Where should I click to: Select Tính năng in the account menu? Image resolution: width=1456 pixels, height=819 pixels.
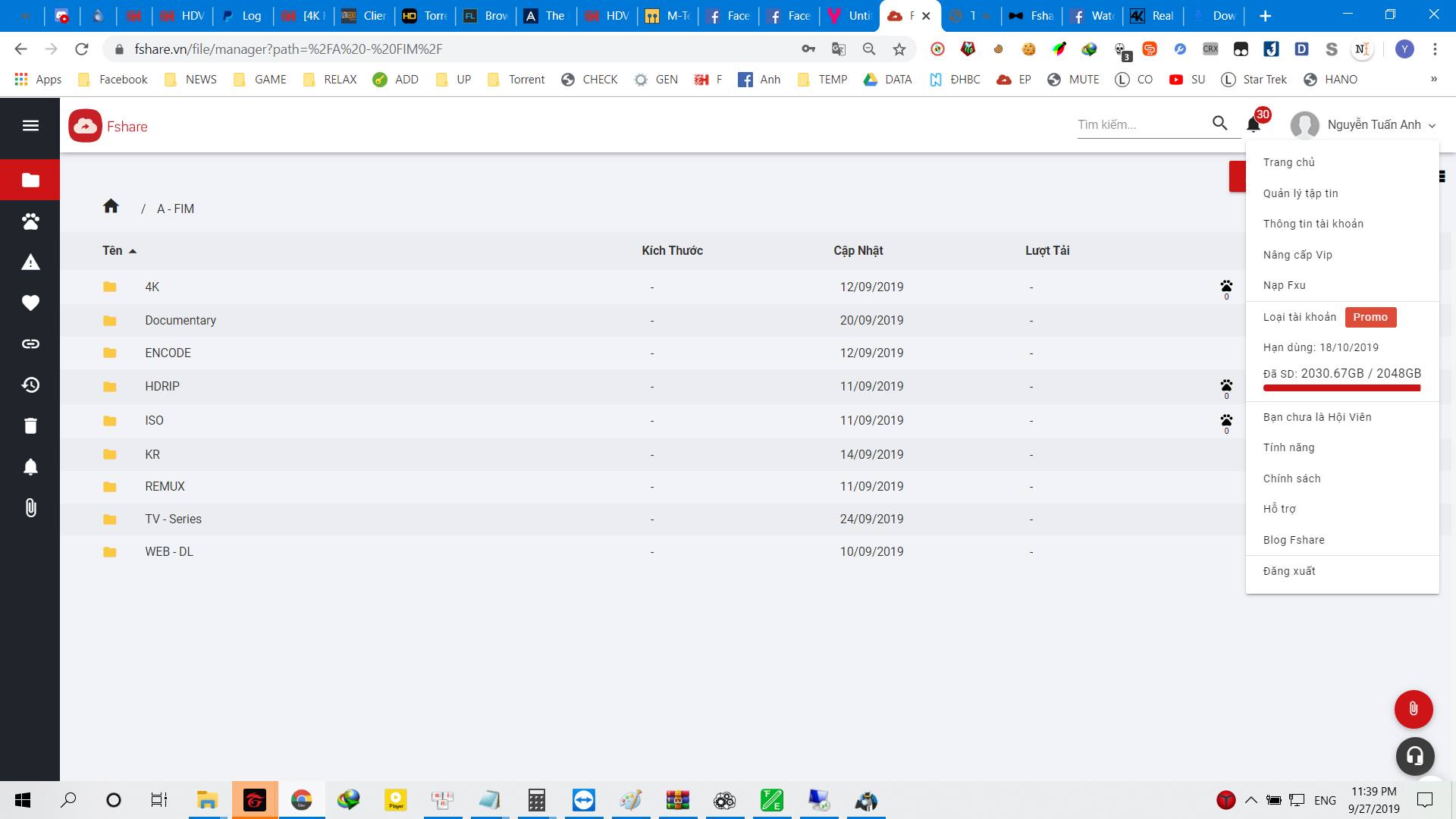1289,447
